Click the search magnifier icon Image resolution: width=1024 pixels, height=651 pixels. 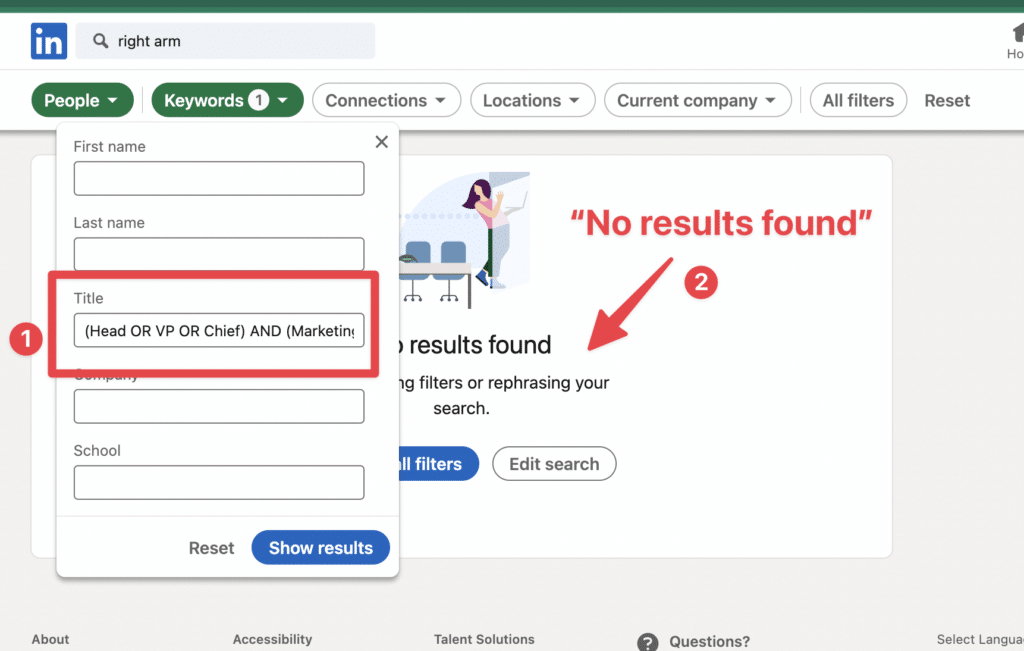100,41
